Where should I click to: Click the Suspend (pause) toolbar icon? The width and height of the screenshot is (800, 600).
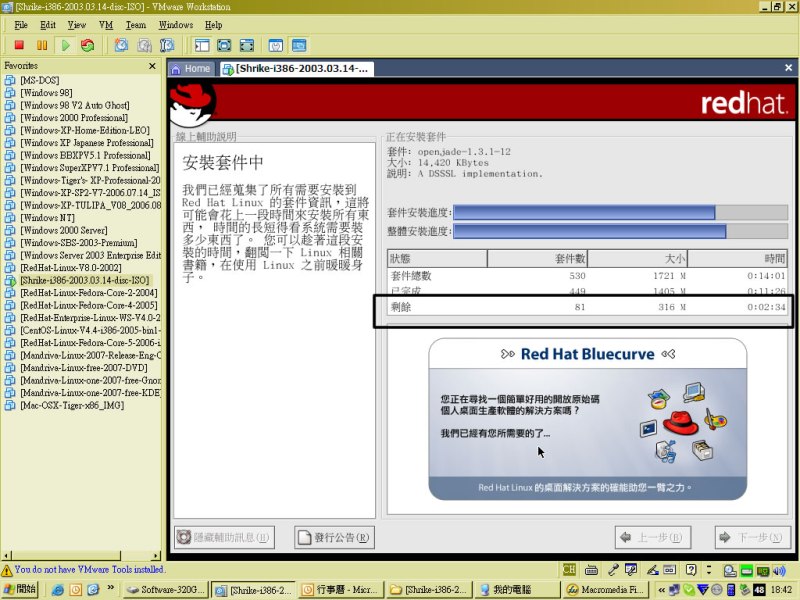point(42,45)
